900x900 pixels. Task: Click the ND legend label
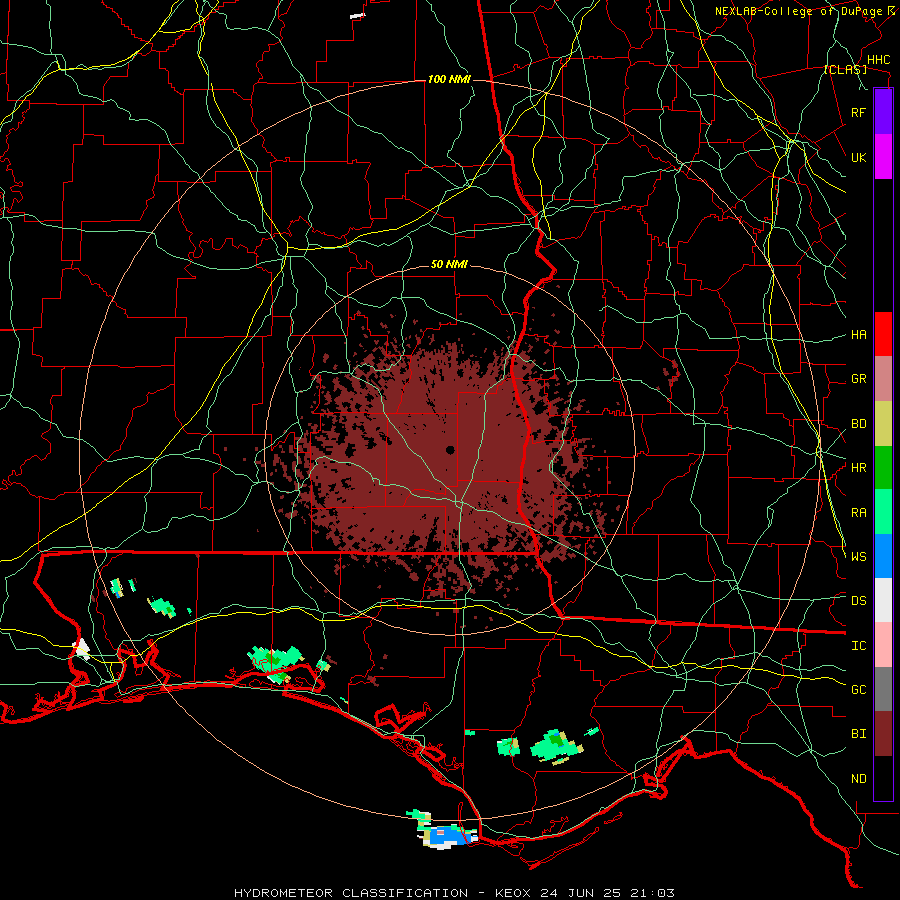click(858, 779)
